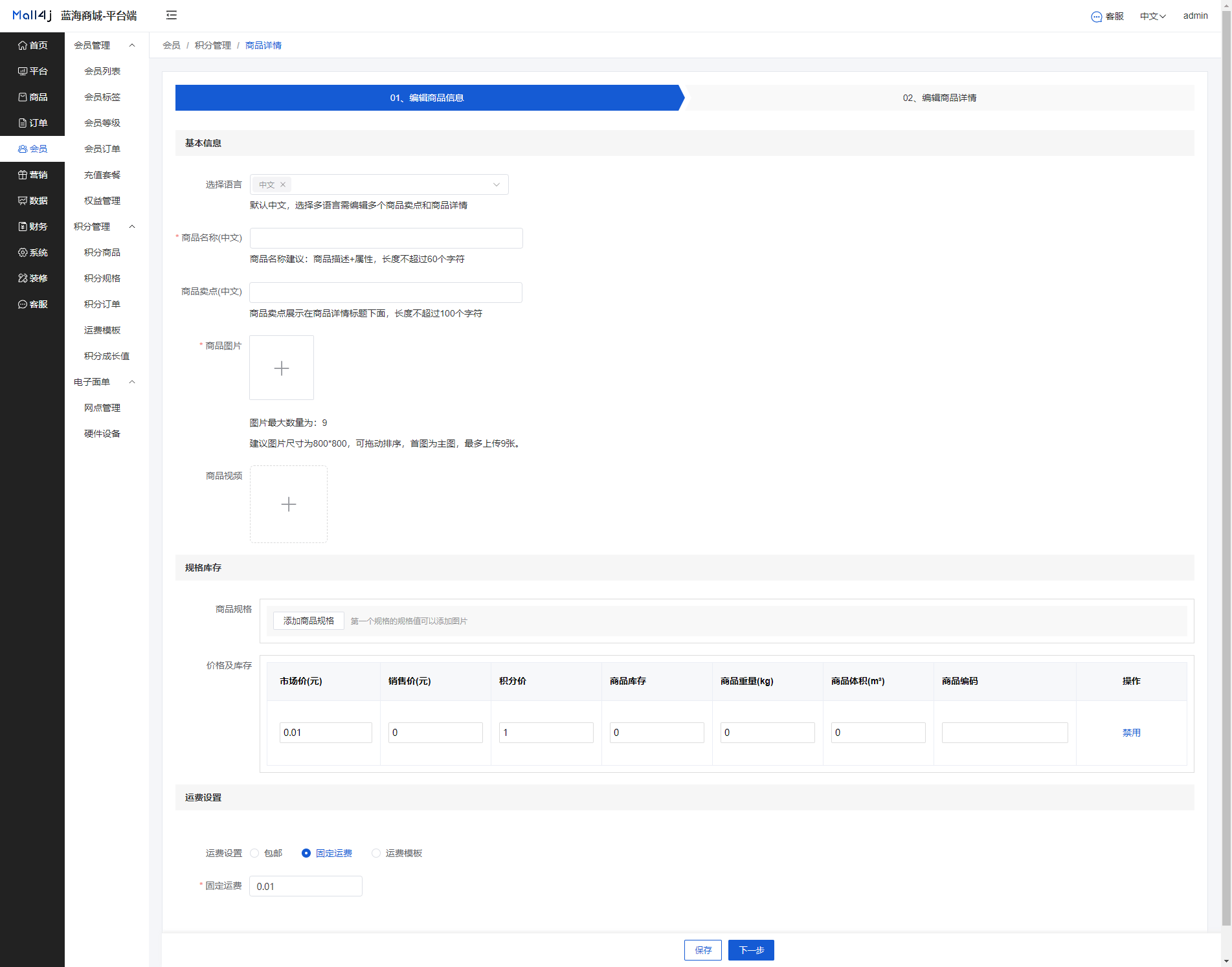Open 订单 orders section in sidebar

click(32, 123)
